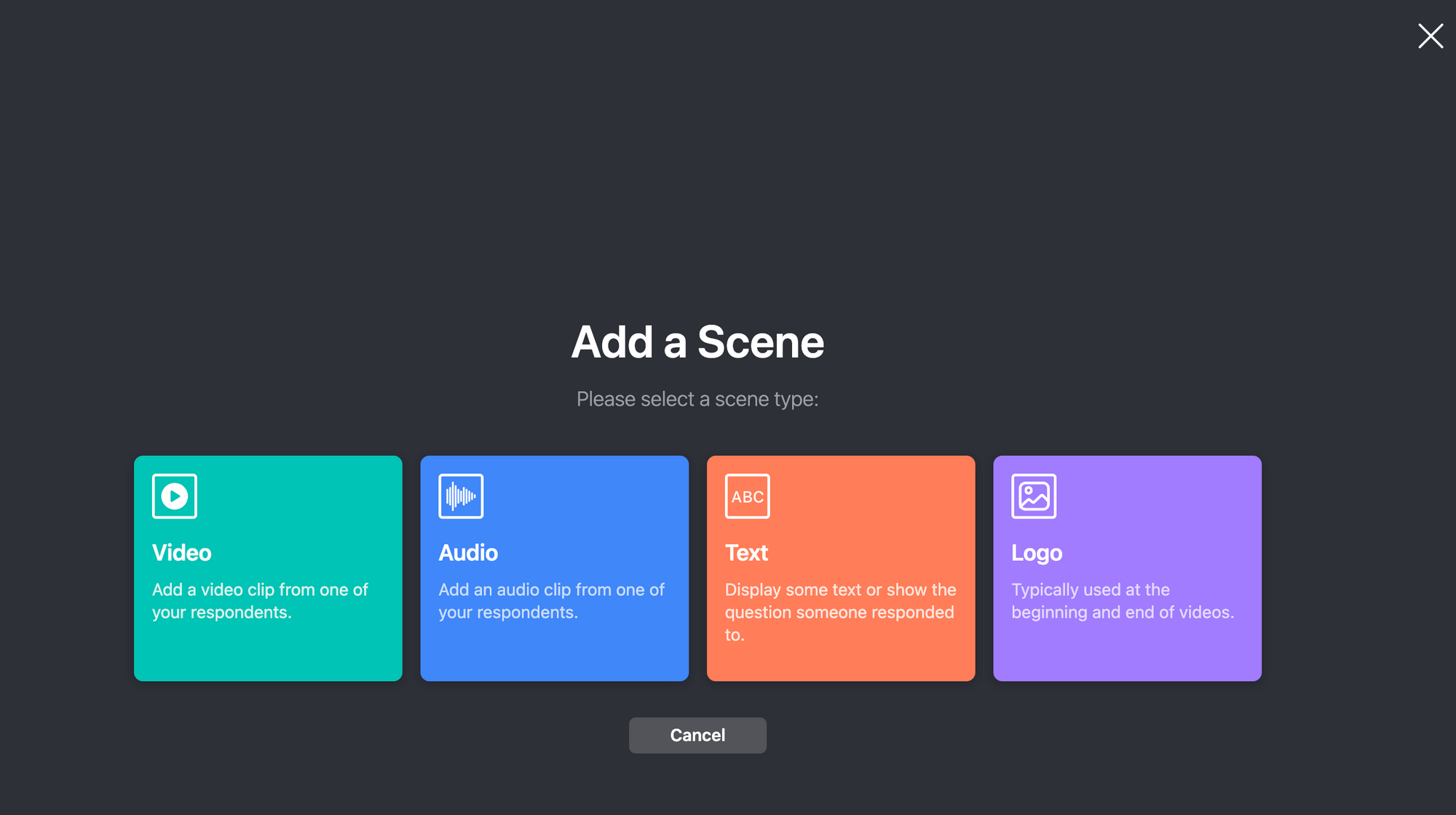The width and height of the screenshot is (1456, 815).
Task: Select the Logo scene title
Action: click(1037, 553)
